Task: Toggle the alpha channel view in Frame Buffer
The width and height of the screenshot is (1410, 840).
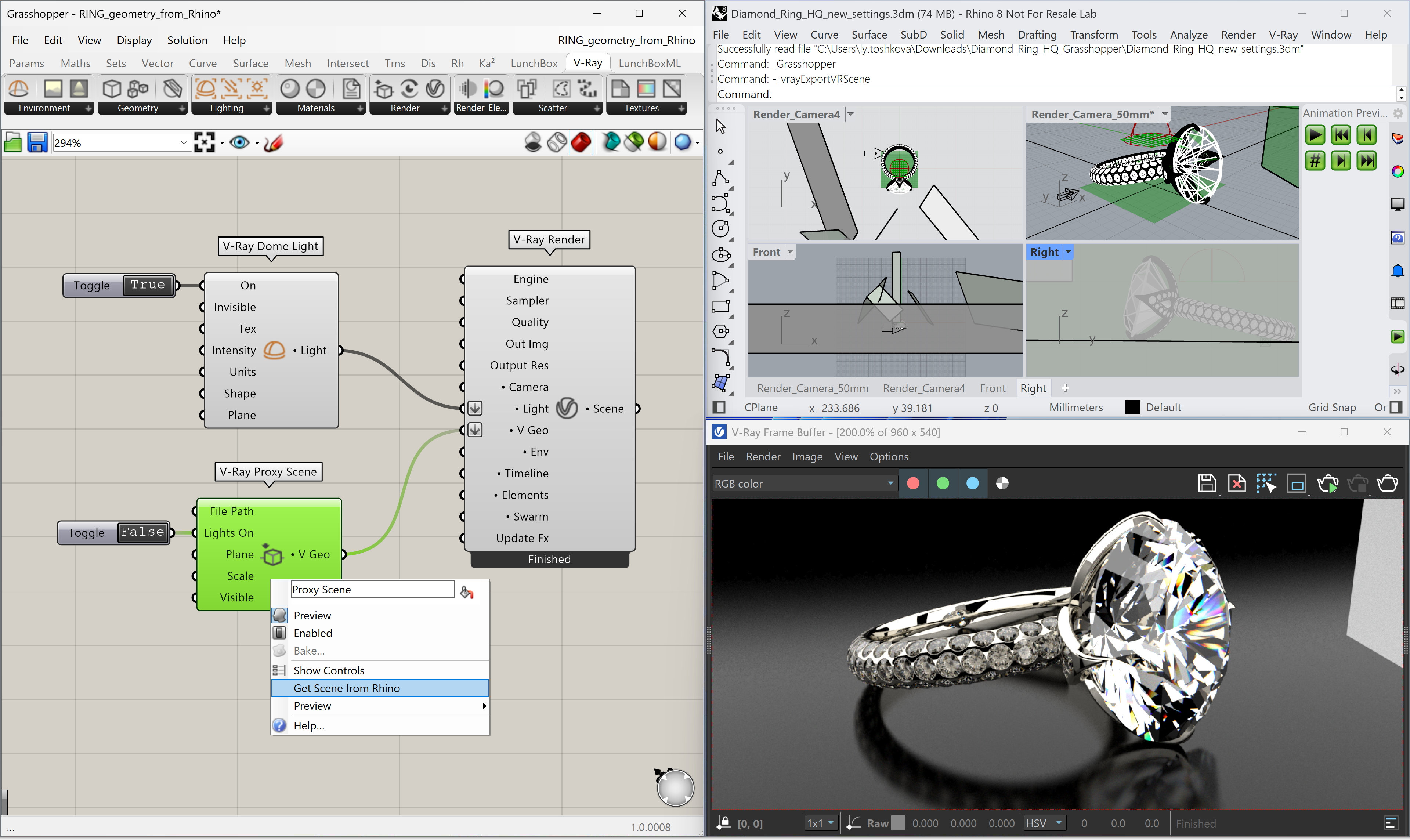Action: 1002,484
